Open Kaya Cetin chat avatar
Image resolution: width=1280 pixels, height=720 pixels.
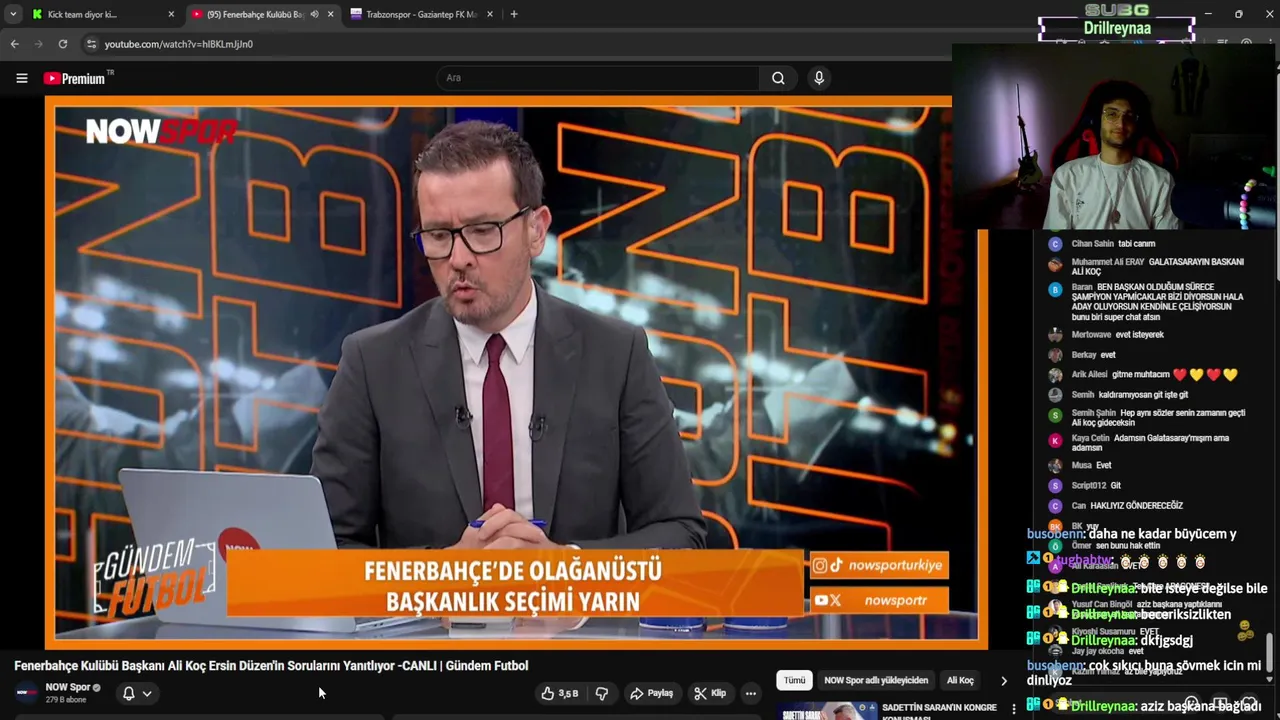(1055, 440)
